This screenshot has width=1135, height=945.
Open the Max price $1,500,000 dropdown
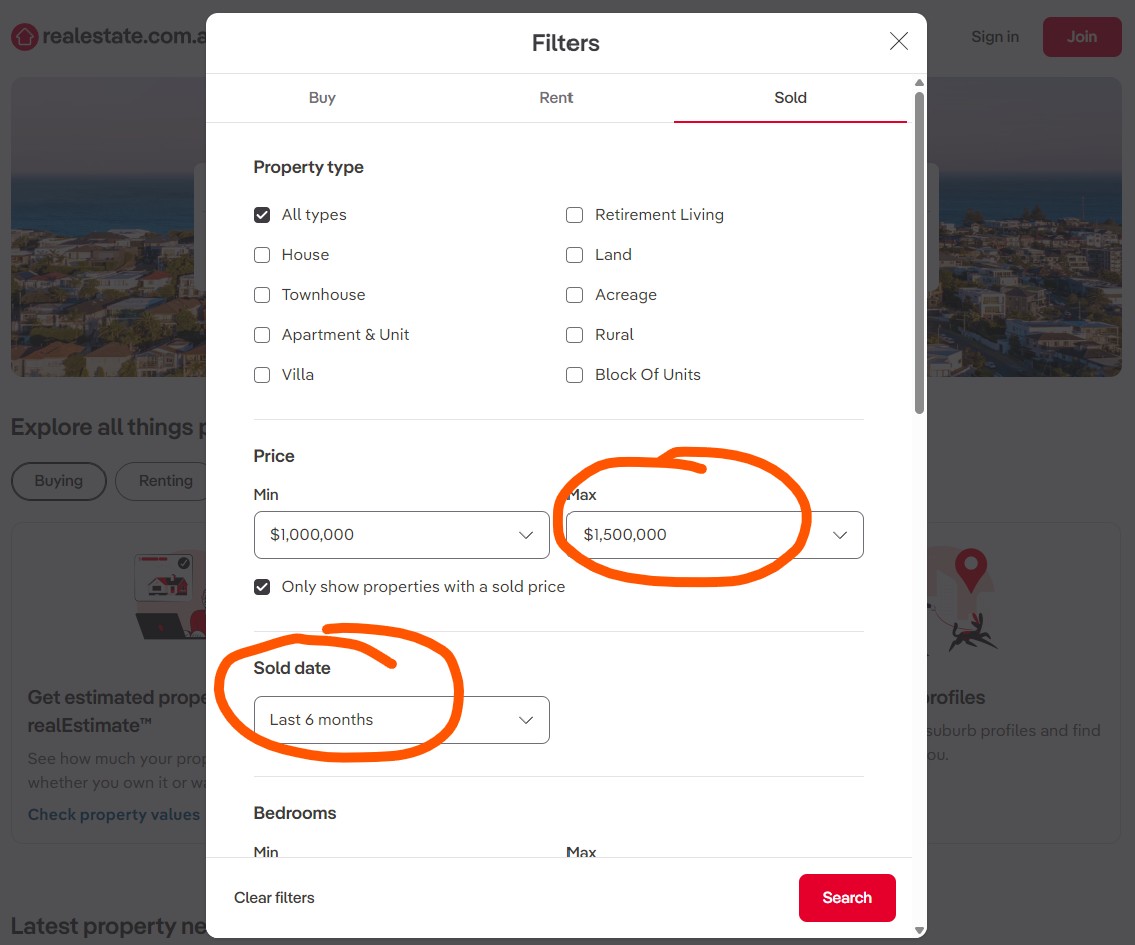click(714, 535)
